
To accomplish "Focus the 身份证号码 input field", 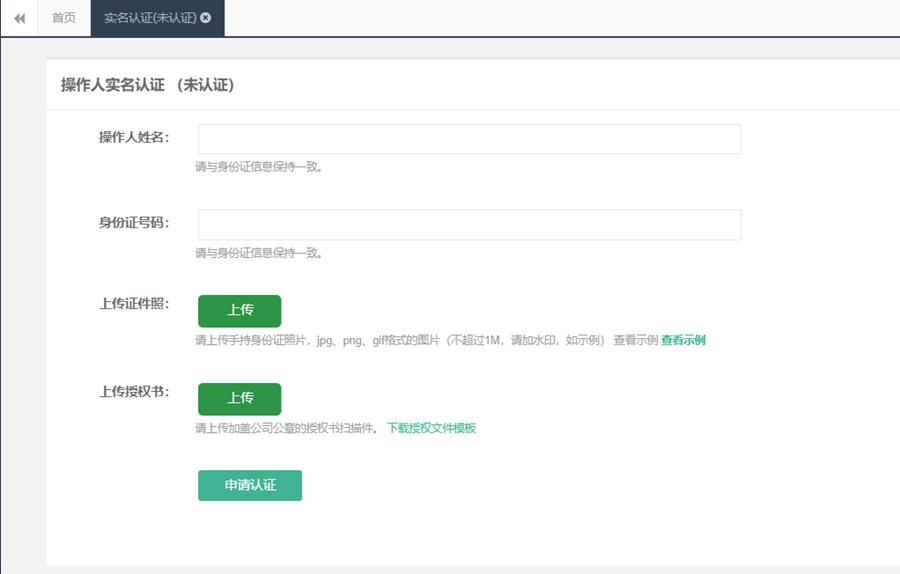I will 470,225.
